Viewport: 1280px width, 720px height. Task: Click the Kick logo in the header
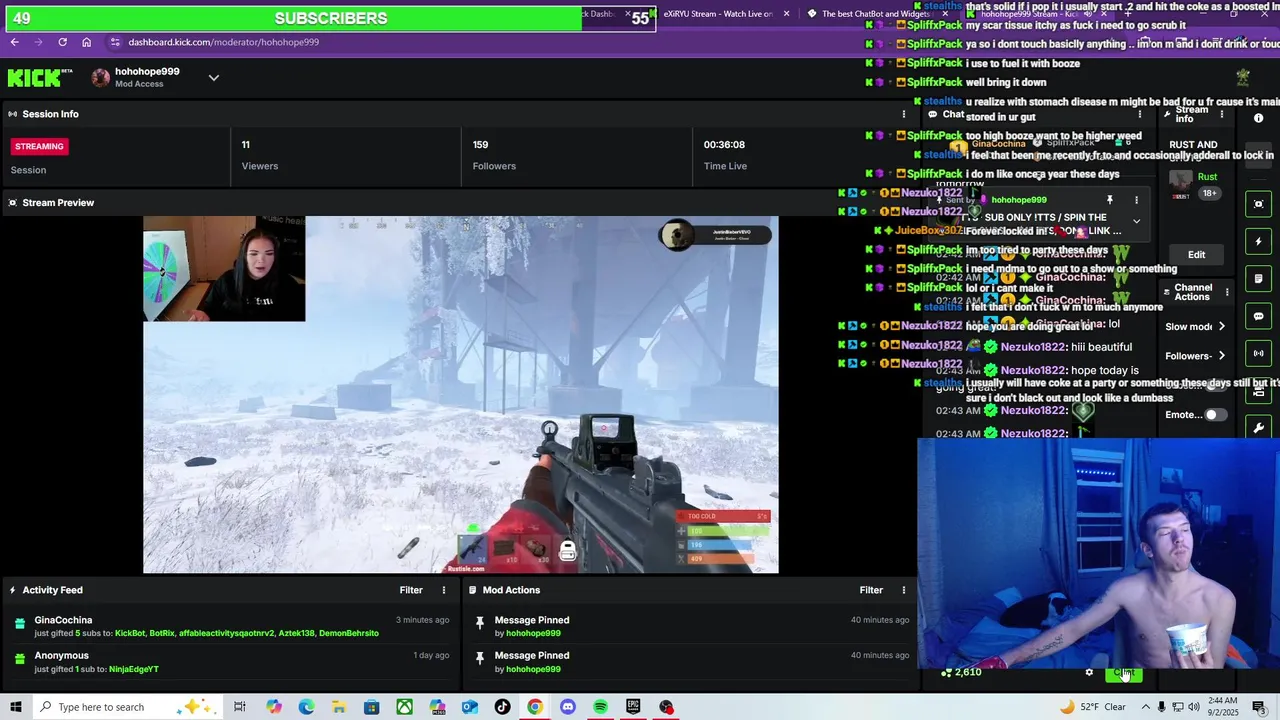pos(40,77)
